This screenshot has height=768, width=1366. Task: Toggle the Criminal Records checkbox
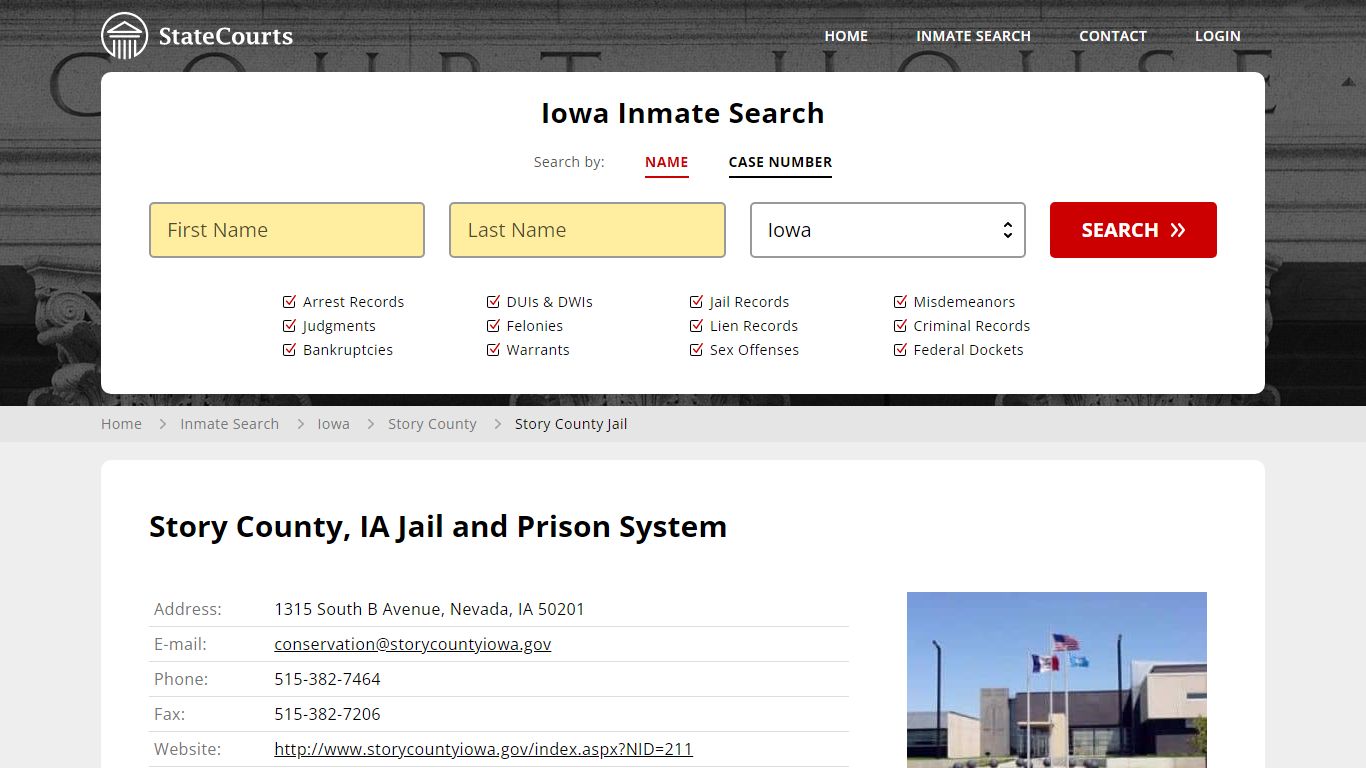pyautogui.click(x=900, y=326)
